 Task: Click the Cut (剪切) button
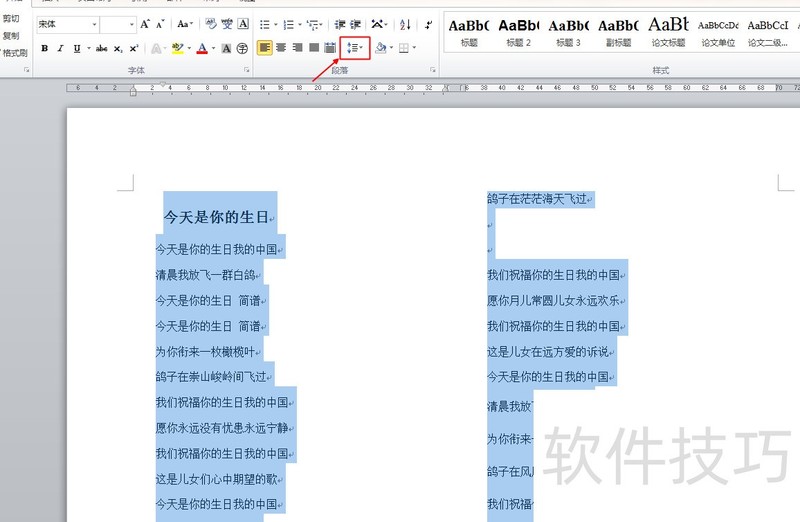[x=11, y=19]
